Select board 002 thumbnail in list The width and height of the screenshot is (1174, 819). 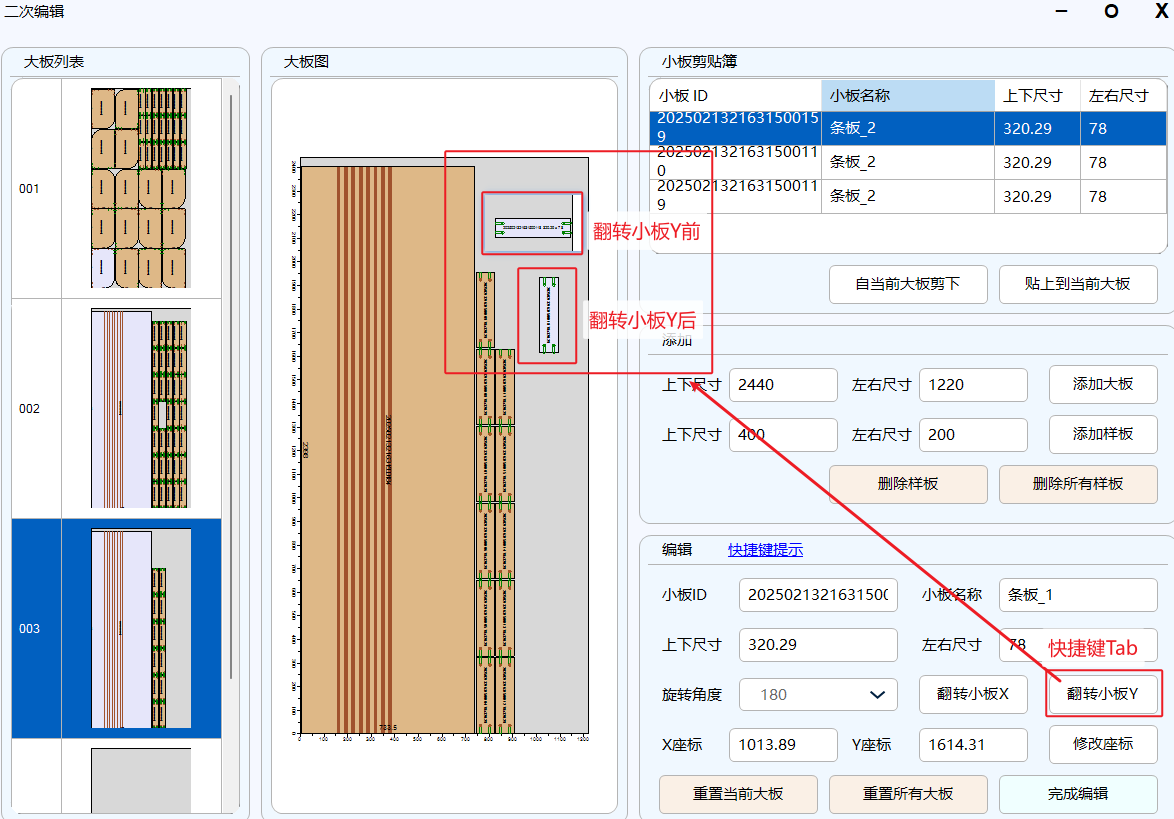[140, 408]
